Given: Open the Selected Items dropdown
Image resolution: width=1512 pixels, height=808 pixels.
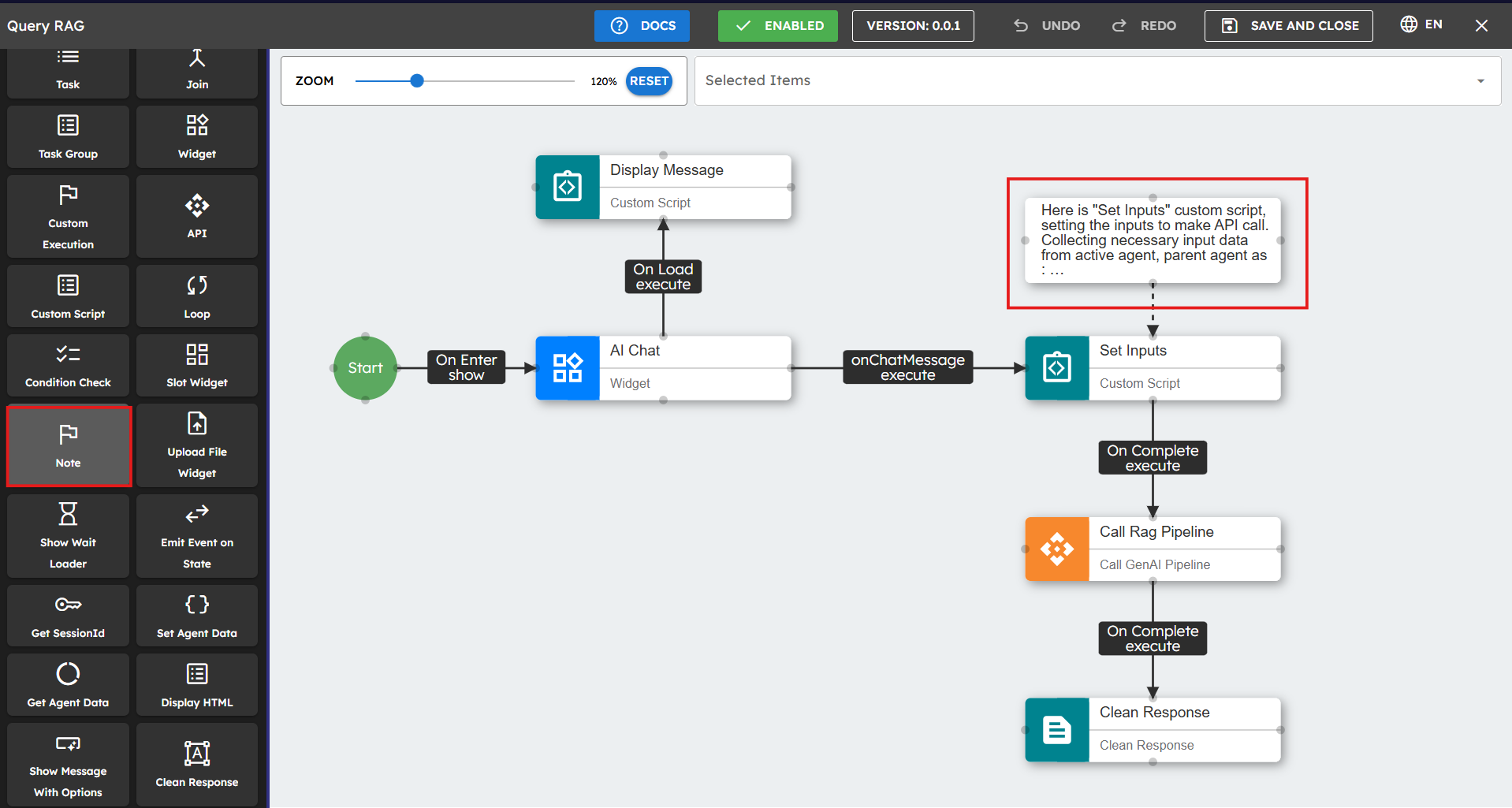Looking at the screenshot, I should click(1096, 80).
